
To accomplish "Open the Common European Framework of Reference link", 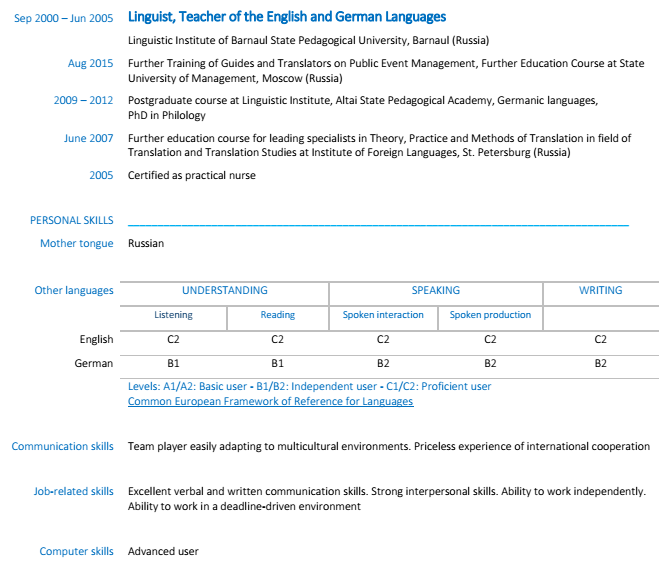I will coord(270,401).
